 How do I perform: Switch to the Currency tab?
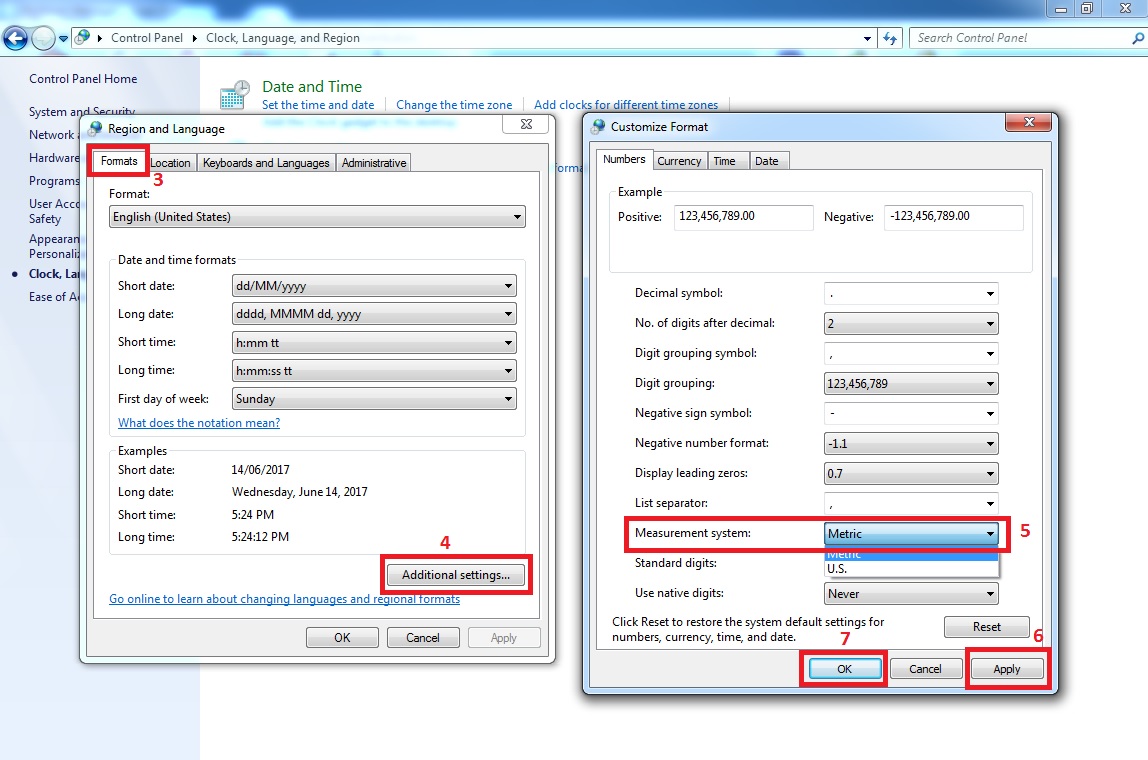point(679,161)
